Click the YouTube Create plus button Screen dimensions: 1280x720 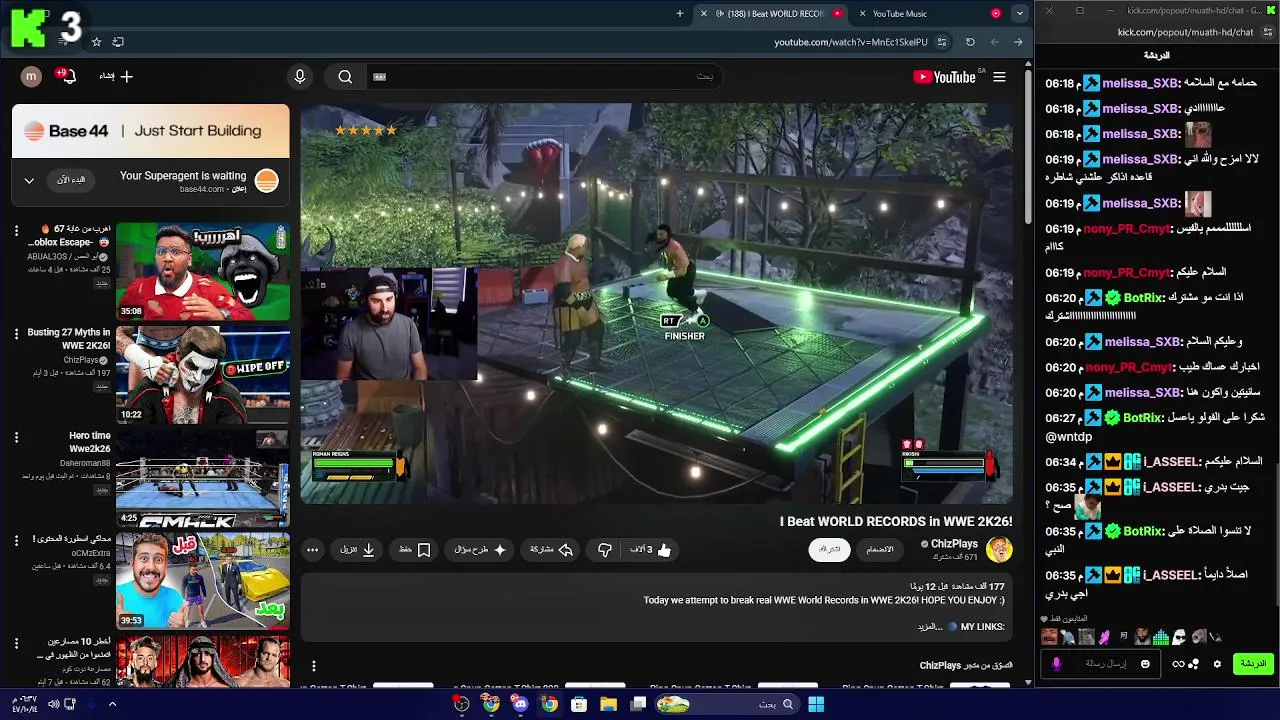click(x=116, y=76)
